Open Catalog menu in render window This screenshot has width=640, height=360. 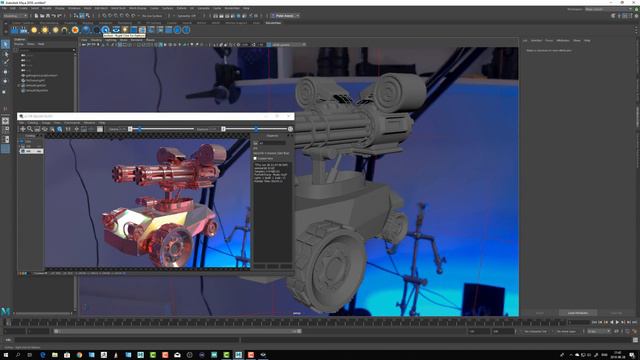point(32,122)
